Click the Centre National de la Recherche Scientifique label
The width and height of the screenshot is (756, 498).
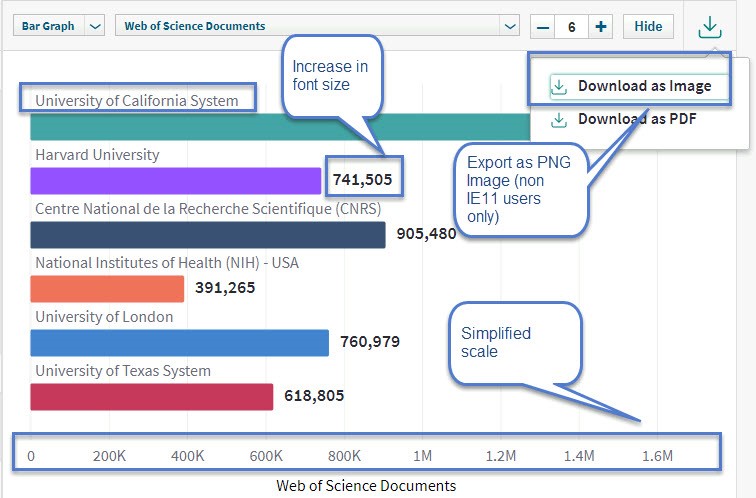coord(208,209)
